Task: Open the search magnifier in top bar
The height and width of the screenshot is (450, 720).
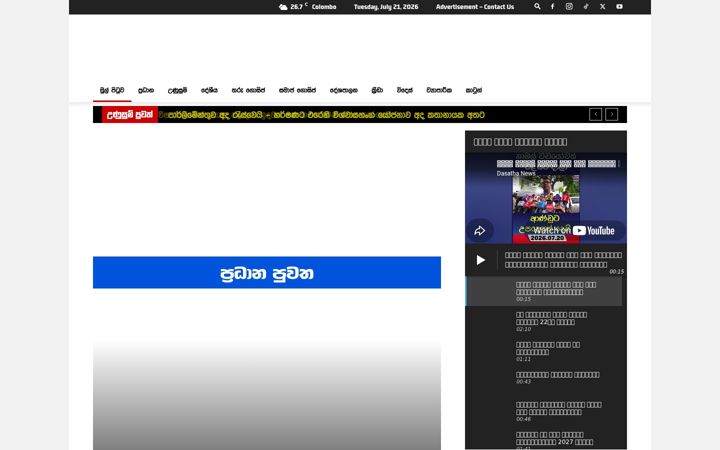Action: [x=537, y=6]
